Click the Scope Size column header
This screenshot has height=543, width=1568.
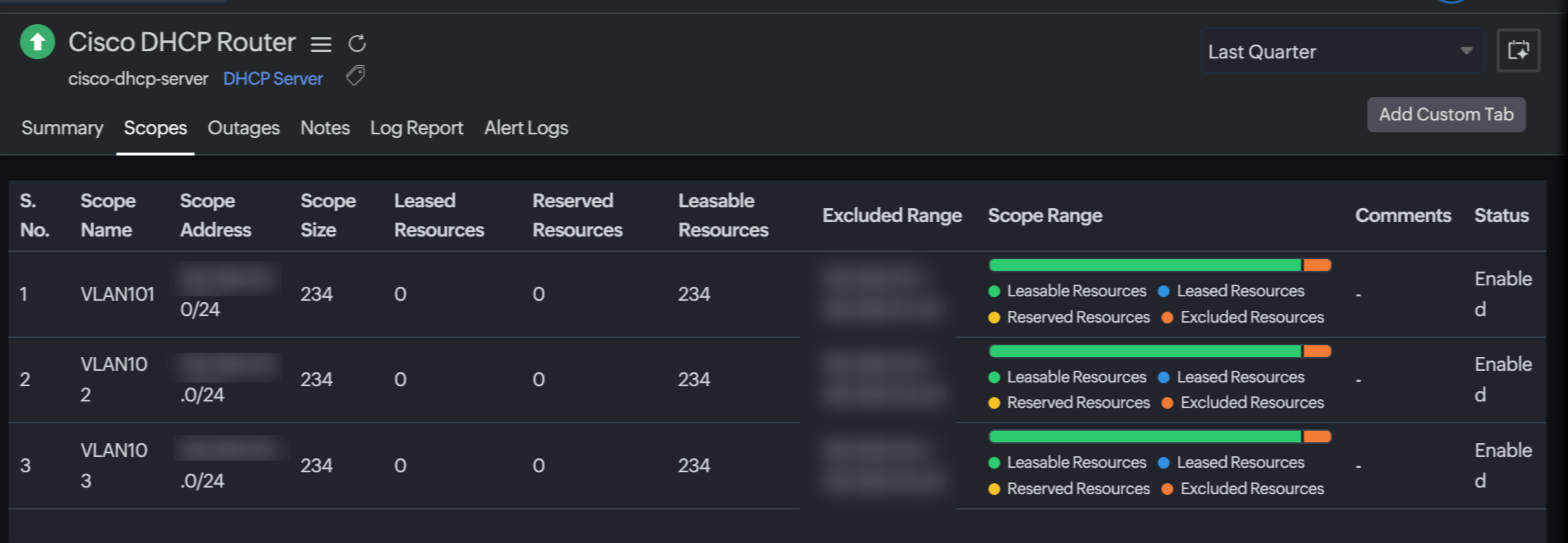pyautogui.click(x=328, y=215)
